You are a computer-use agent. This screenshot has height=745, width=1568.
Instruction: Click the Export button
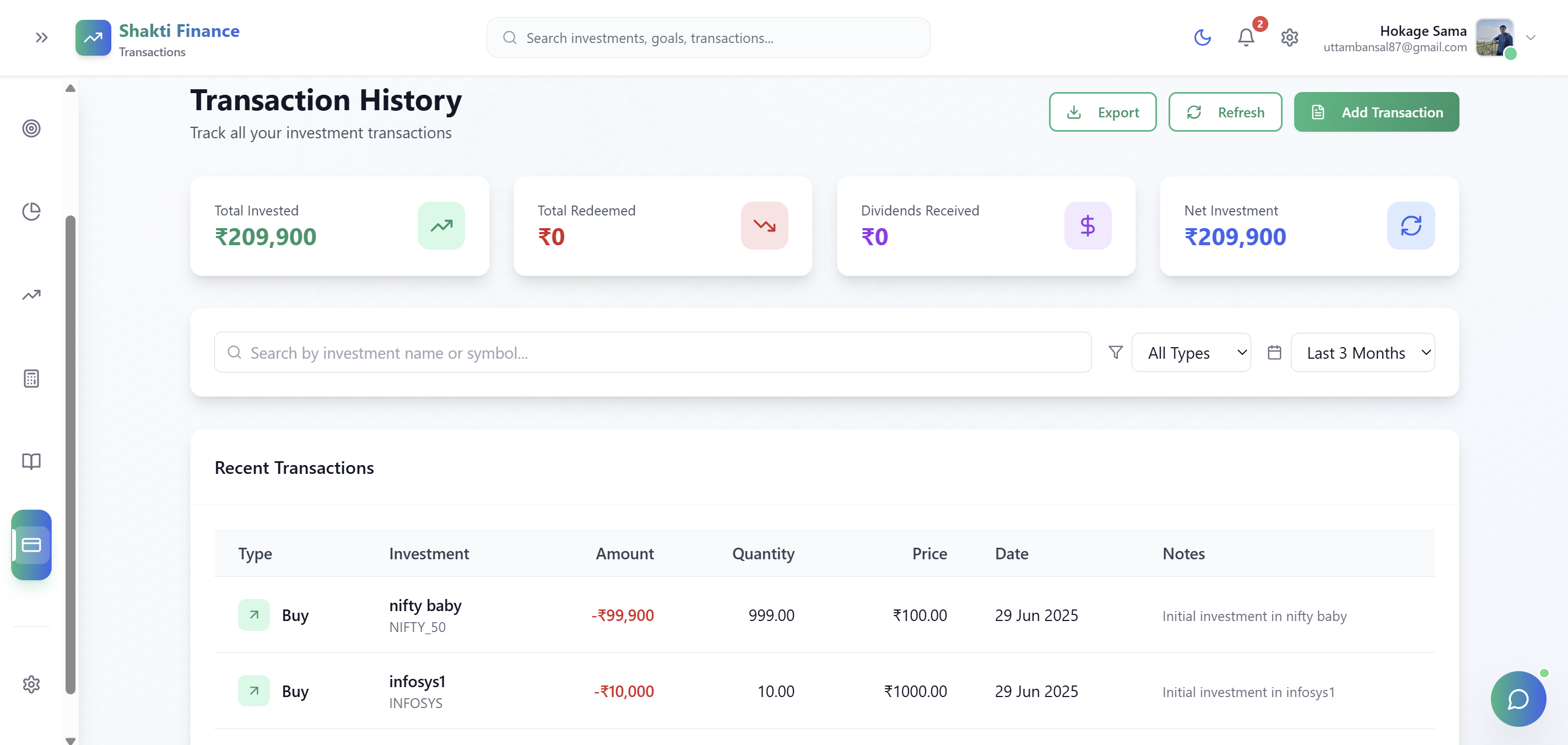[1102, 112]
